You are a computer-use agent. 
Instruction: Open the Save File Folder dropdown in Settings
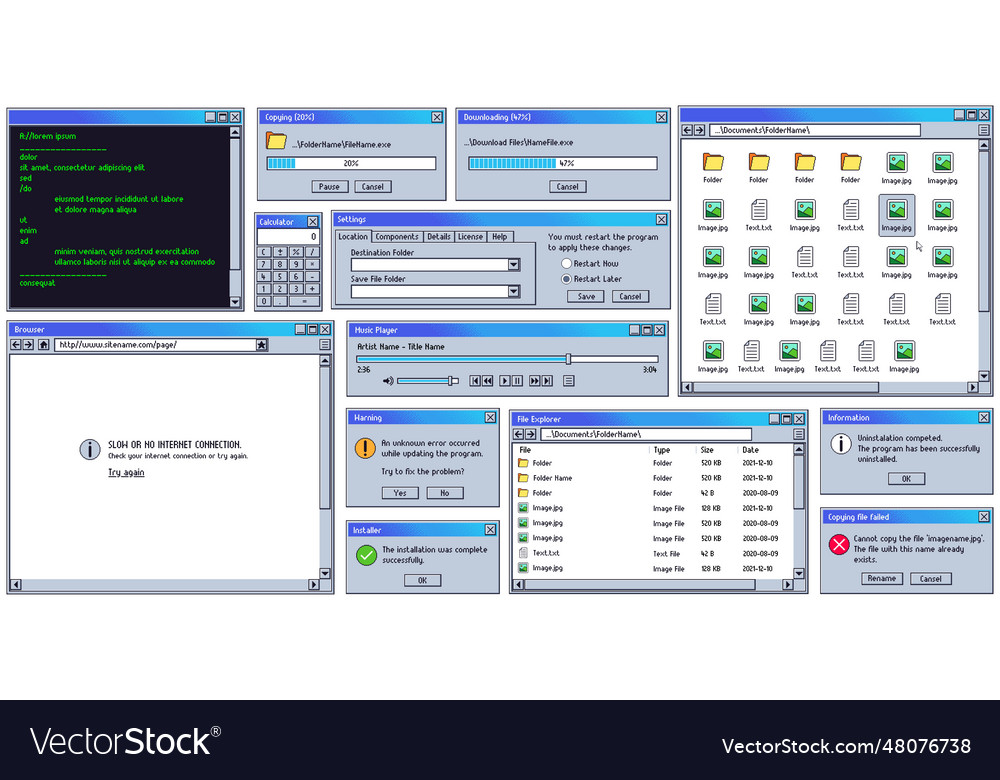(513, 290)
